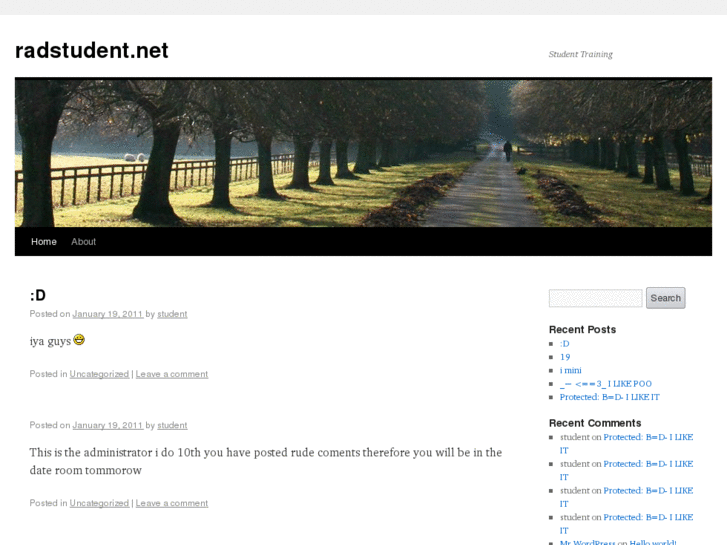Click the "Recent Comments" sidebar heading
This screenshot has height=545, width=727.
pos(595,423)
